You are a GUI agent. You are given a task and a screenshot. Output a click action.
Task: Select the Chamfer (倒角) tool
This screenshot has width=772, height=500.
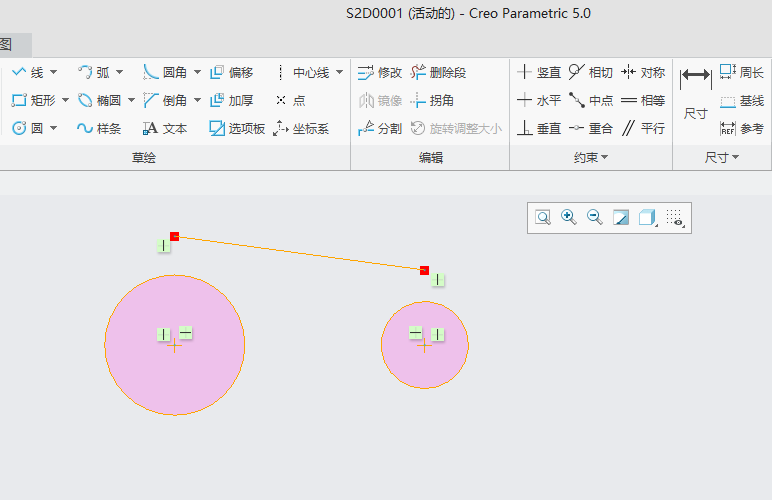[x=165, y=100]
